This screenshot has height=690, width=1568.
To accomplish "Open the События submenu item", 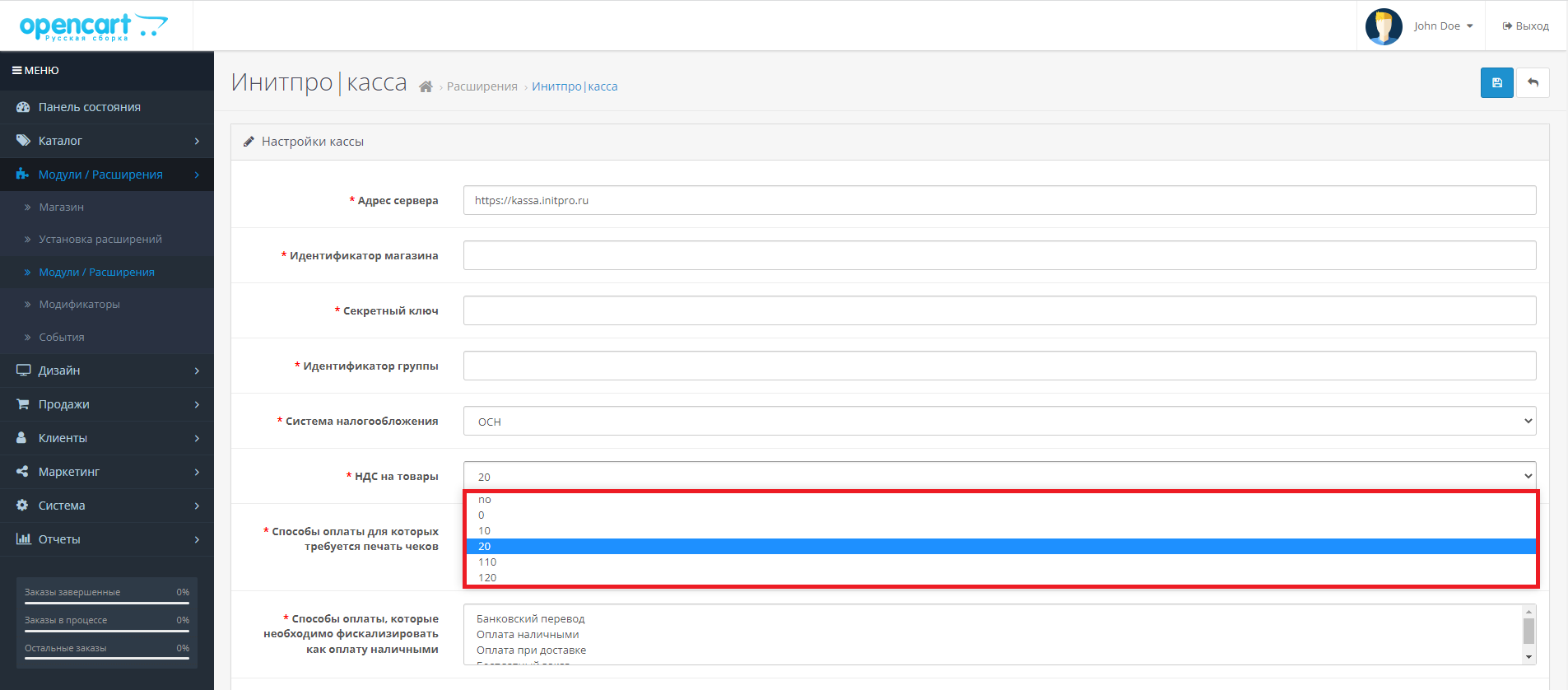I will (x=107, y=338).
